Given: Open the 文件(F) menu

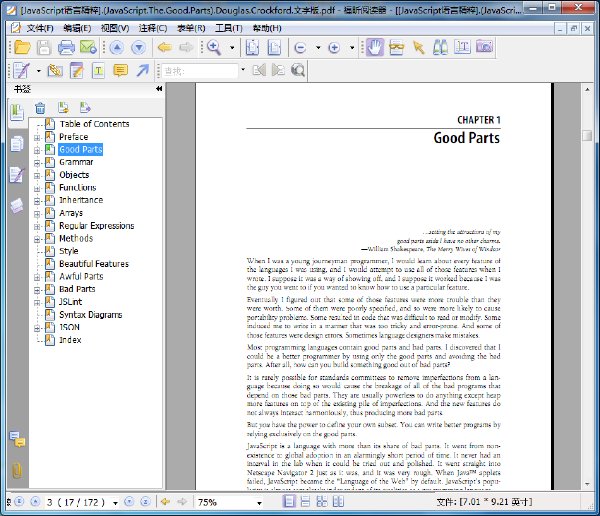Looking at the screenshot, I should (x=39, y=28).
